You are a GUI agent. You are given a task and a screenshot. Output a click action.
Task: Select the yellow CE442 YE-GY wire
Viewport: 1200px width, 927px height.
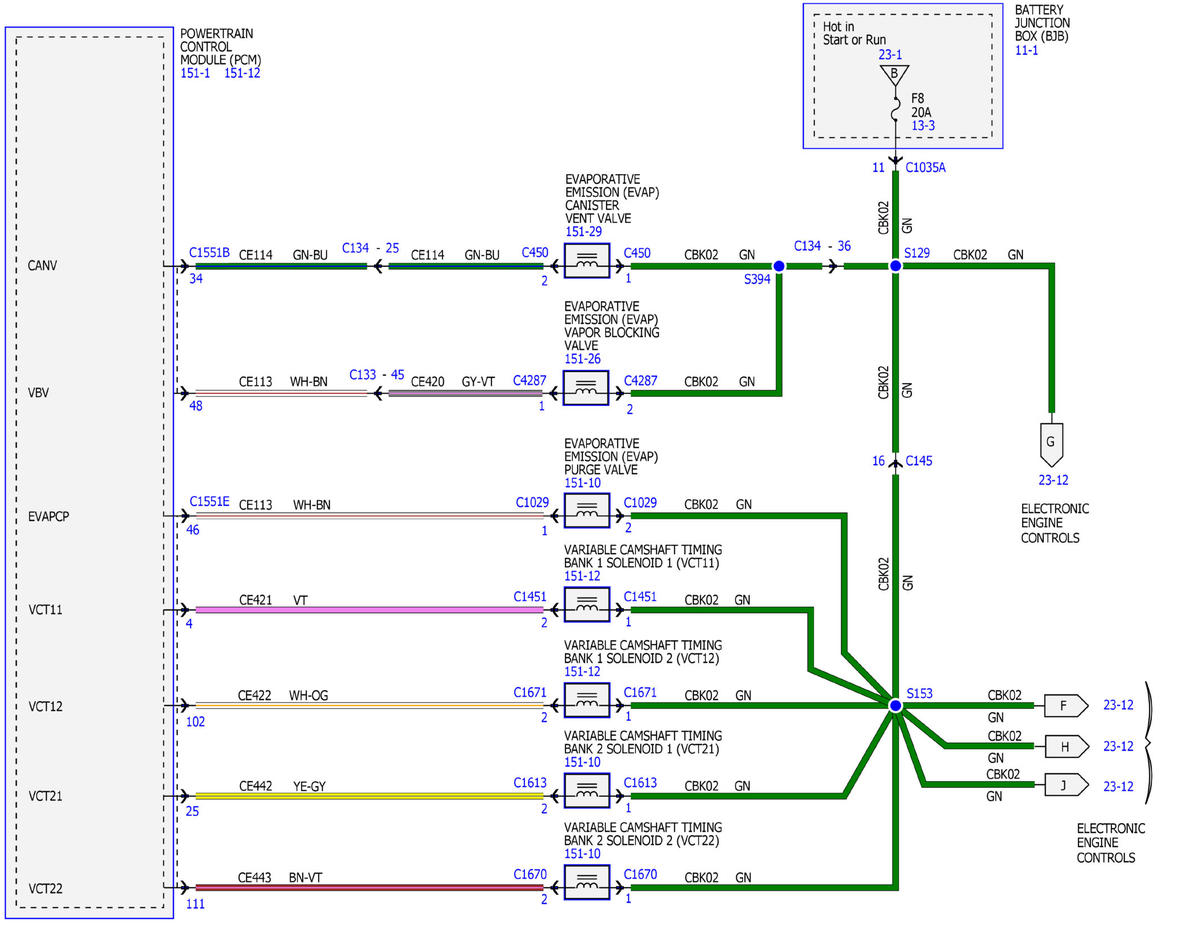pyautogui.click(x=369, y=796)
